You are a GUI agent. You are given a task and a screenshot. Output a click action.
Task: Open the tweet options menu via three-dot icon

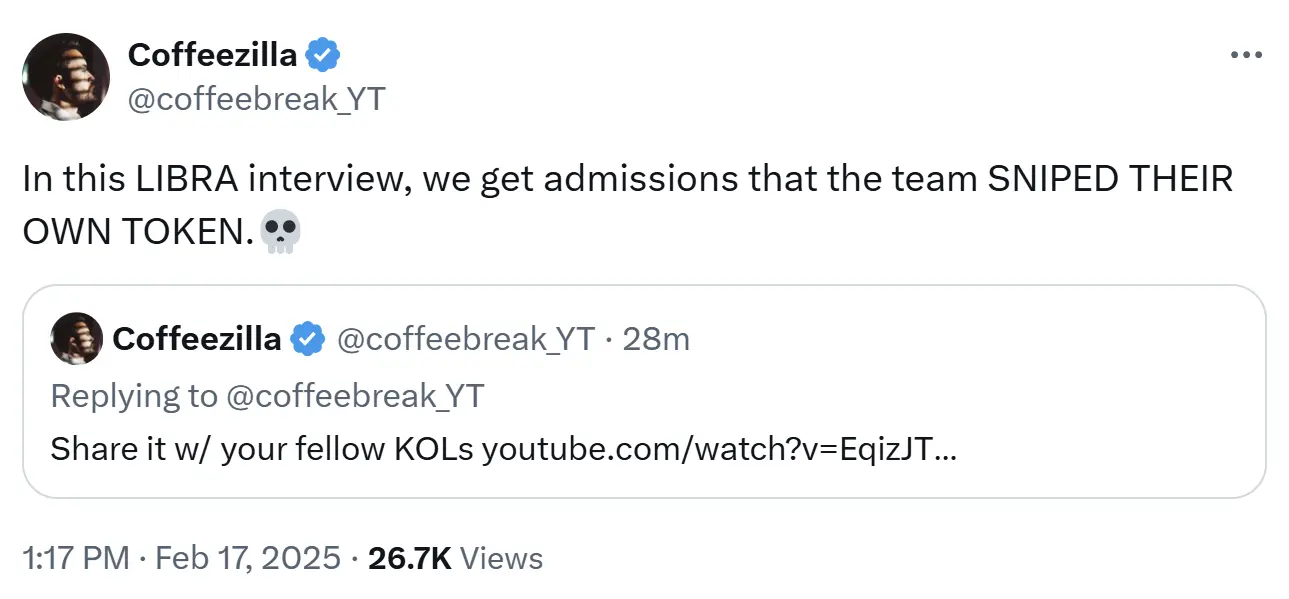tap(1245, 55)
